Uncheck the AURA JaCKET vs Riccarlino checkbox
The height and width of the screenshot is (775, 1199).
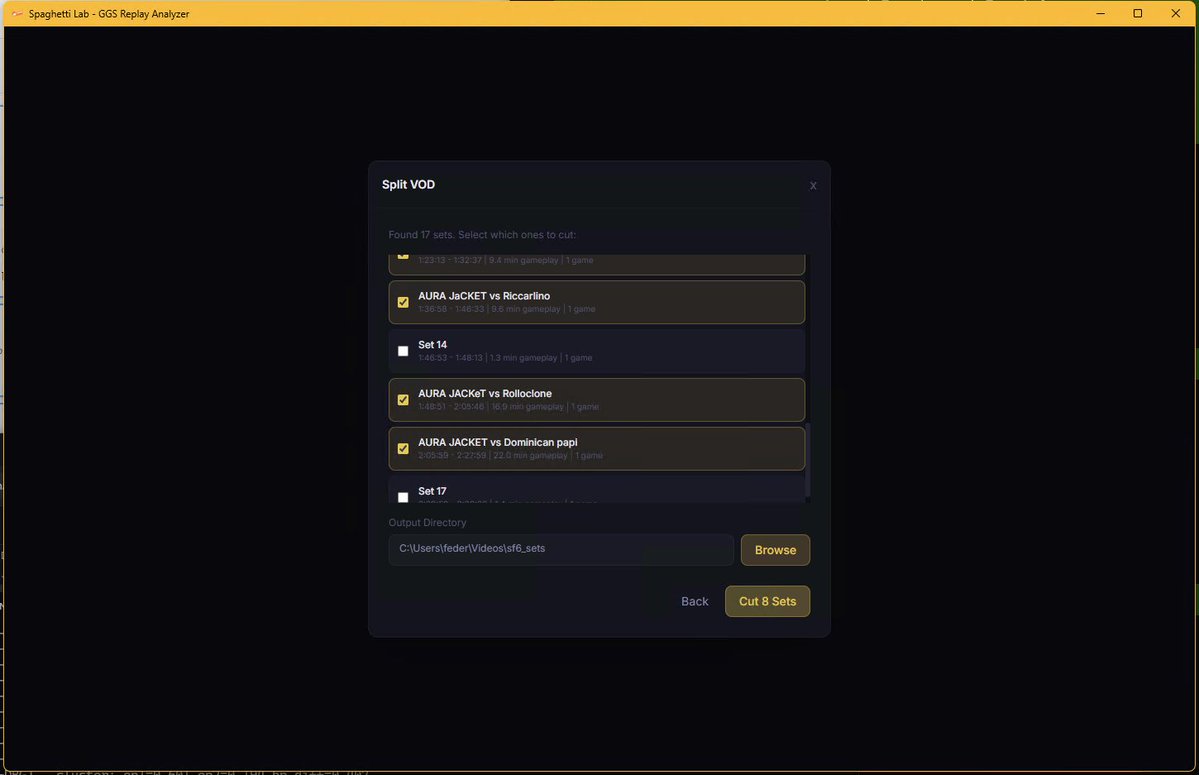(403, 302)
